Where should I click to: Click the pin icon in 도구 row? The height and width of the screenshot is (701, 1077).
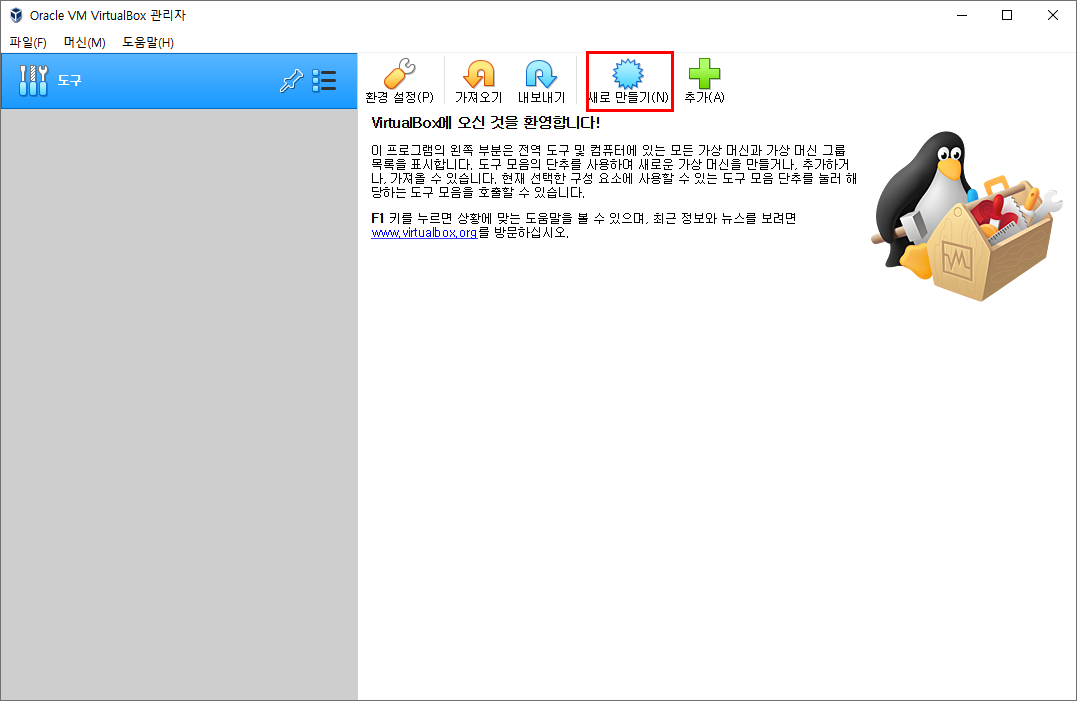coord(291,80)
